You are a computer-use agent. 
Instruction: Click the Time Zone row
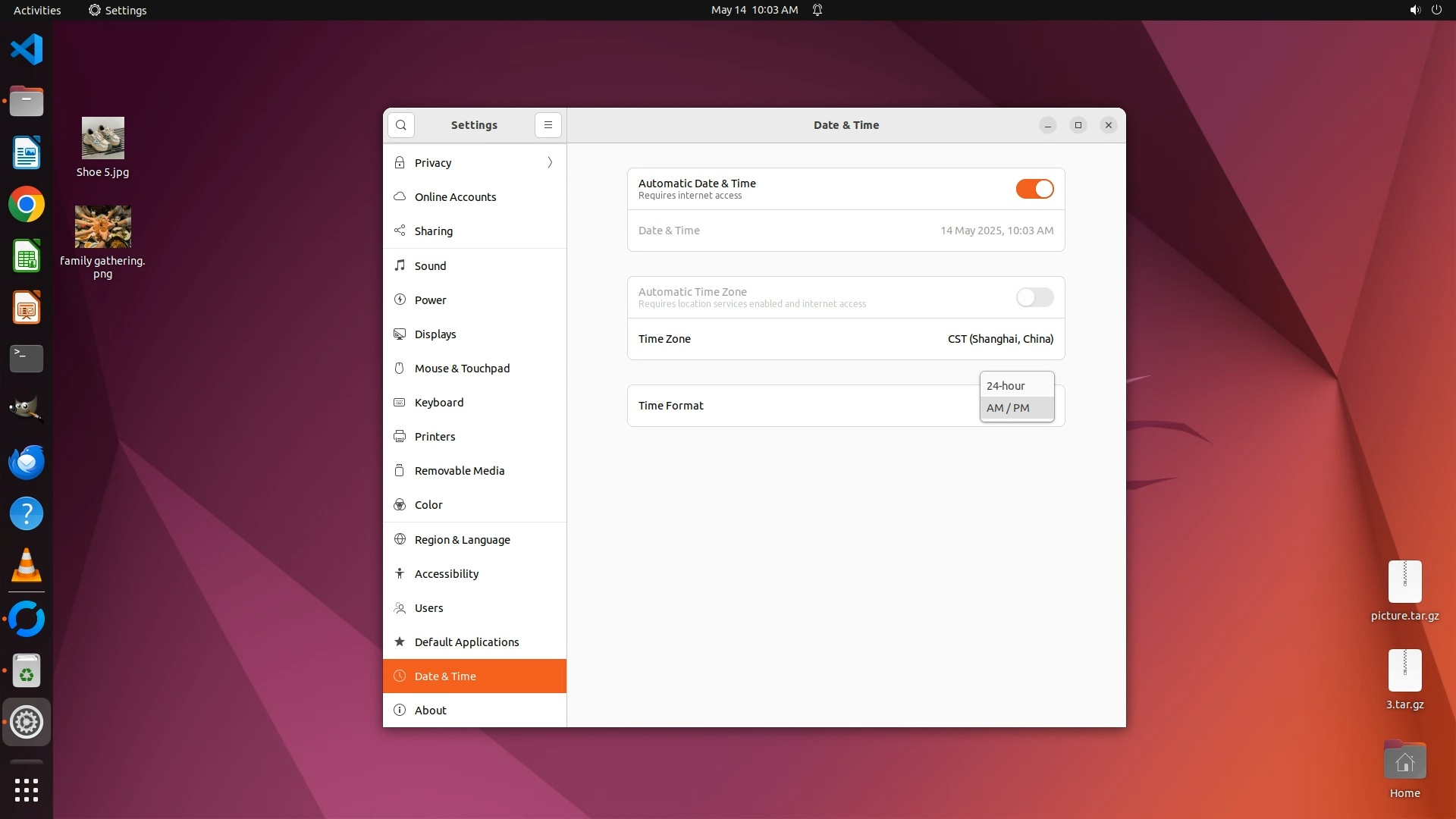point(846,339)
